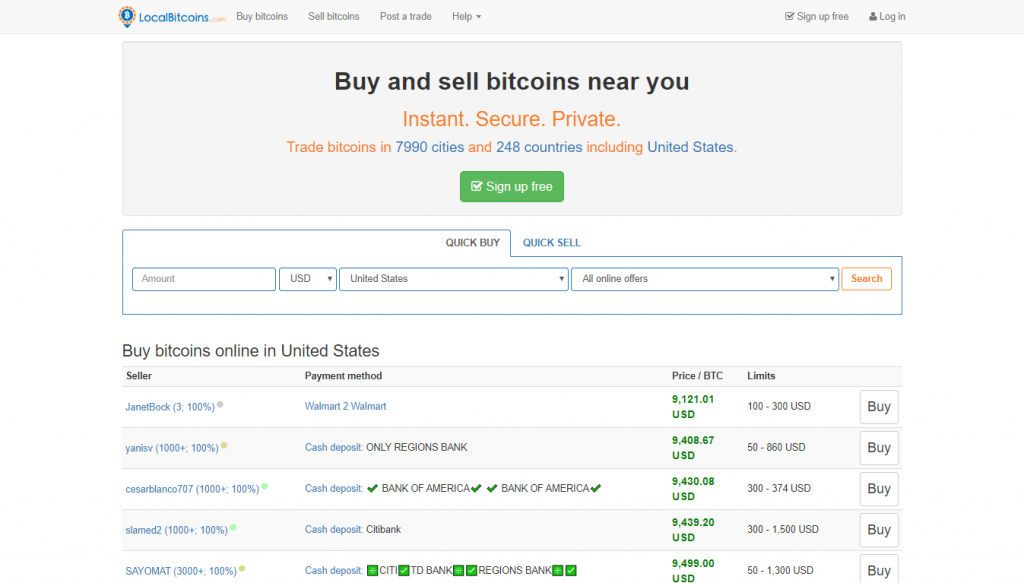Image resolution: width=1024 pixels, height=583 pixels.
Task: Click Buy for the Walmart 2 Walmart offer
Action: (x=878, y=407)
